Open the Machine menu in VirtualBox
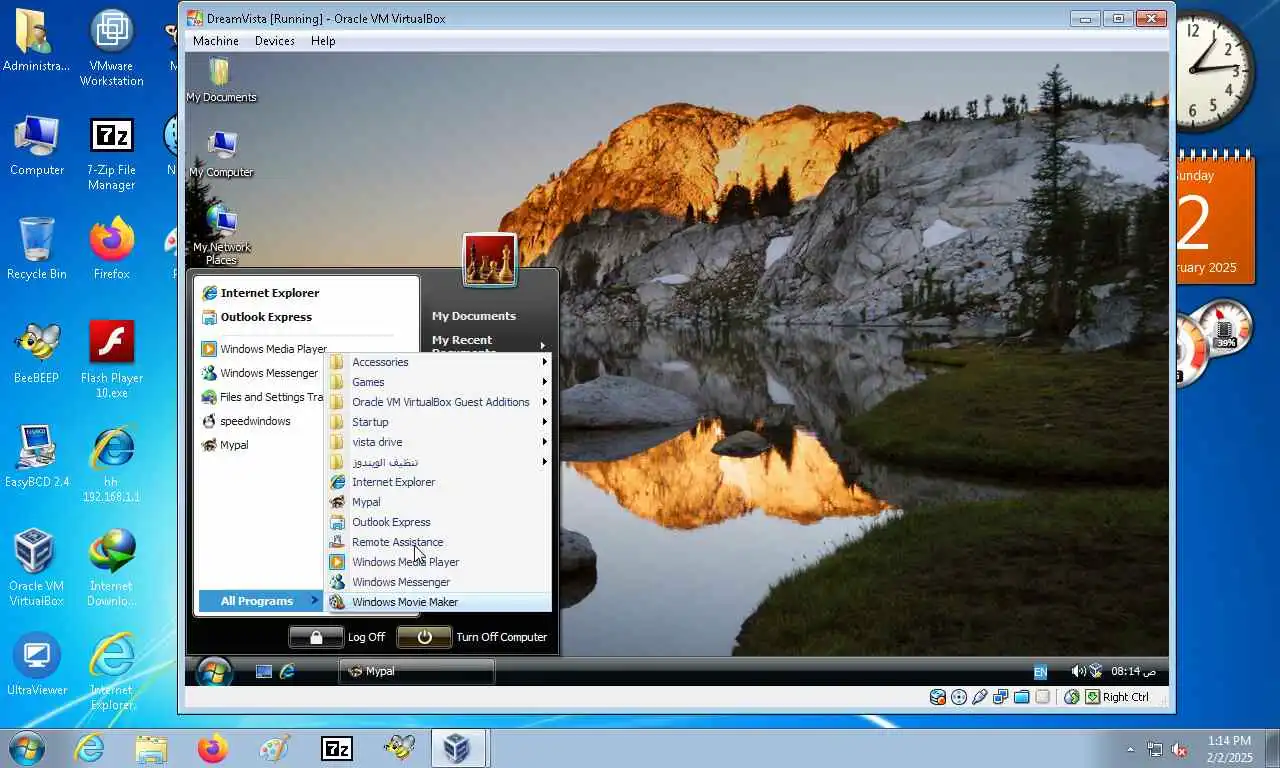This screenshot has width=1280, height=768. click(215, 41)
